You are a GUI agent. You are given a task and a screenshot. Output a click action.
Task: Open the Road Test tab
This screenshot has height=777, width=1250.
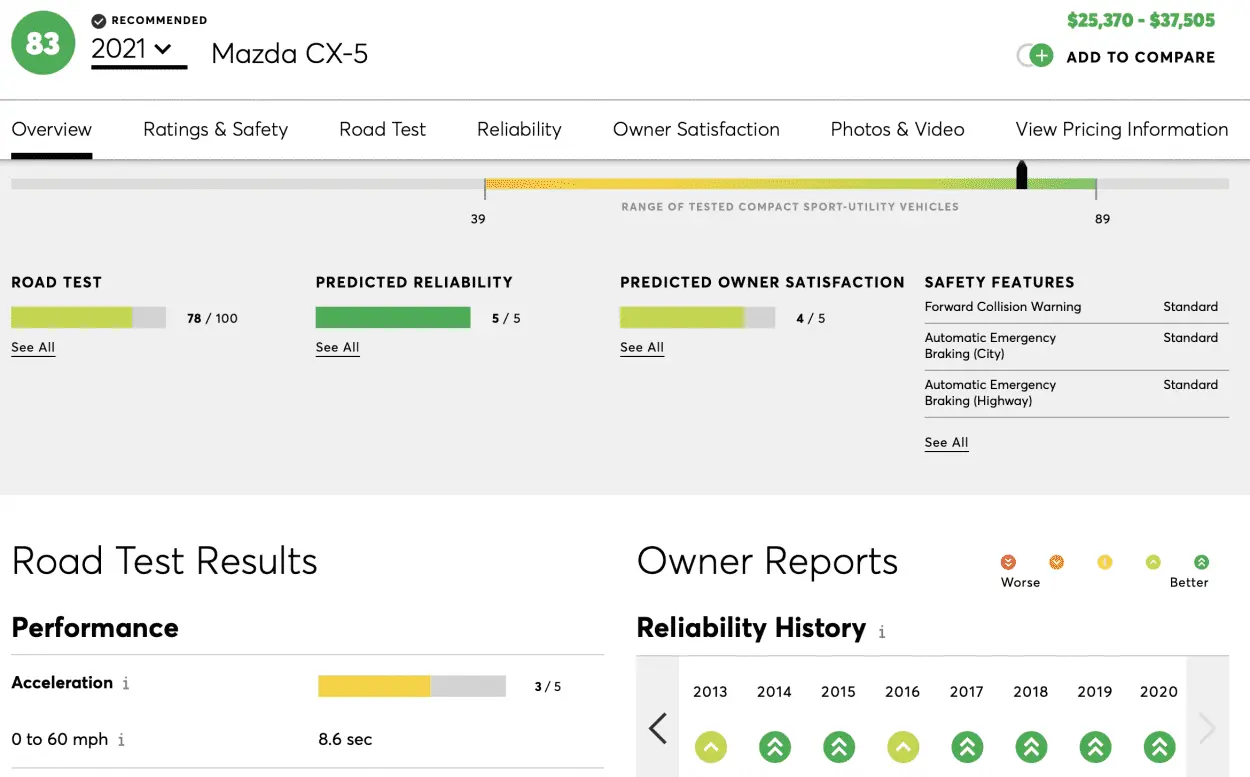(382, 129)
